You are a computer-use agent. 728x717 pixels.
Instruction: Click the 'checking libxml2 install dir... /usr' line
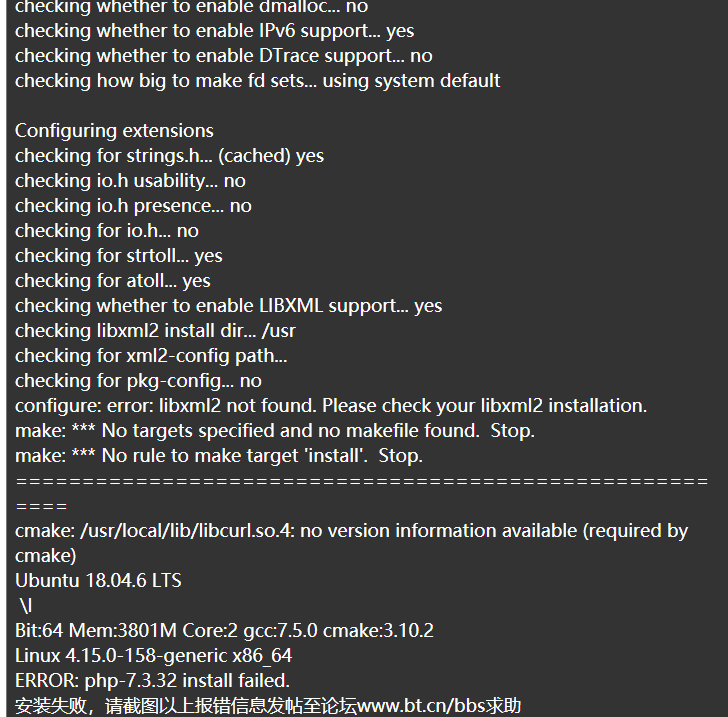(155, 331)
